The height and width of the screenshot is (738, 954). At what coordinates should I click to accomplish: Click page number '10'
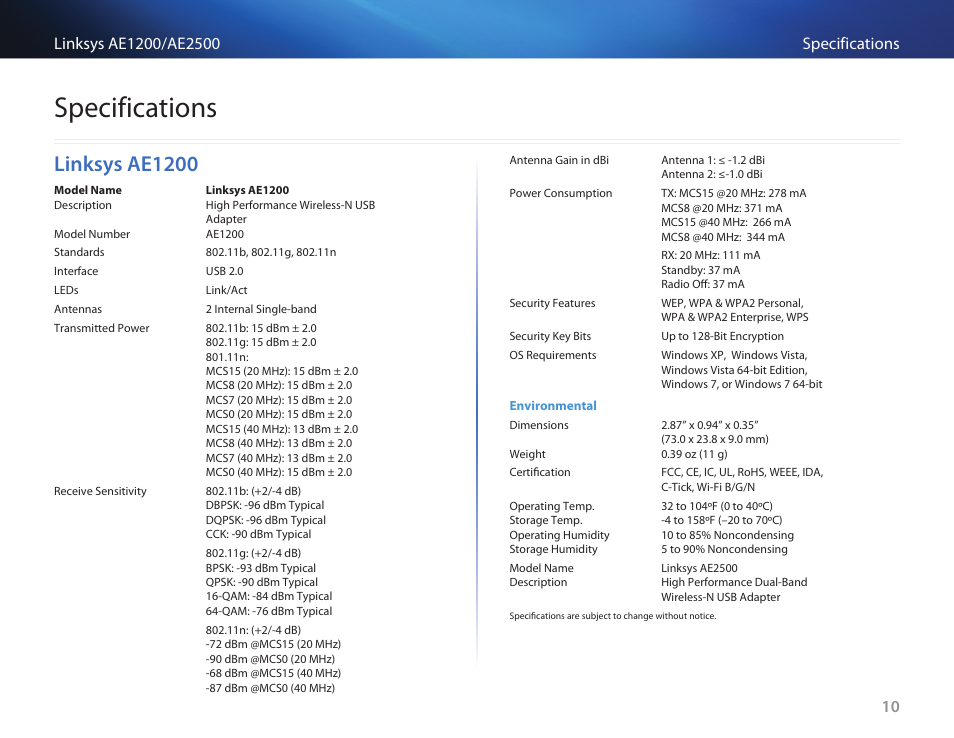(x=891, y=707)
